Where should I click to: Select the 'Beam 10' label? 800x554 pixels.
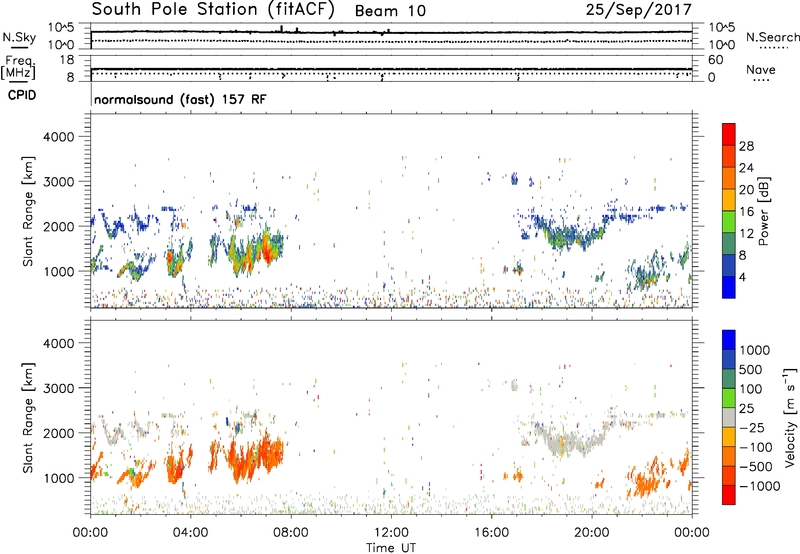[390, 11]
